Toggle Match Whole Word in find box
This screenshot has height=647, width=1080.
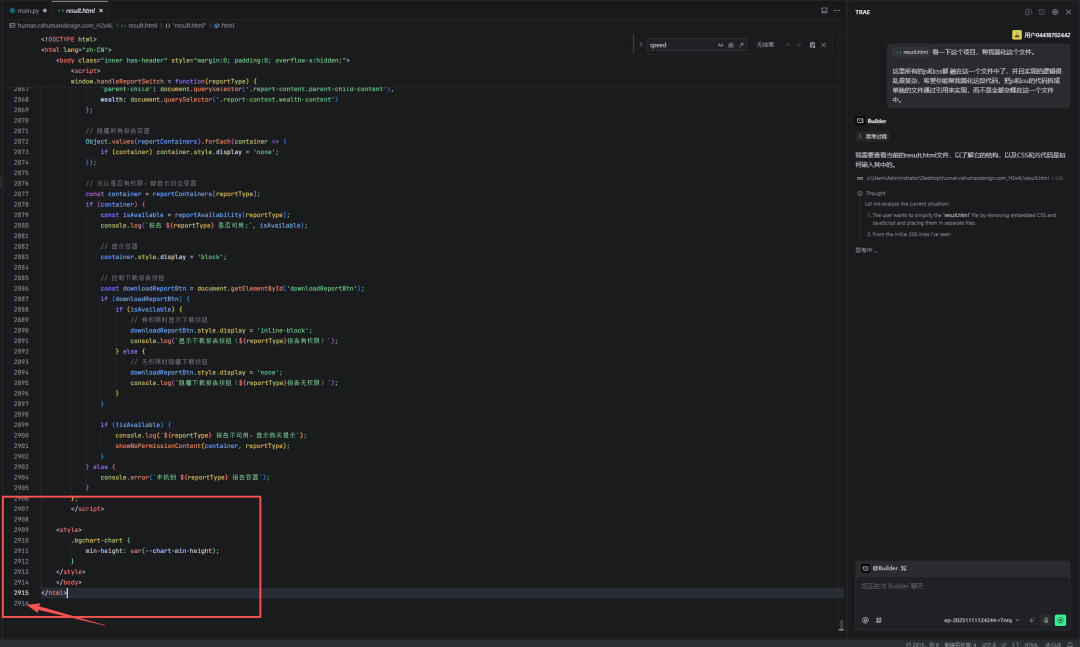731,45
